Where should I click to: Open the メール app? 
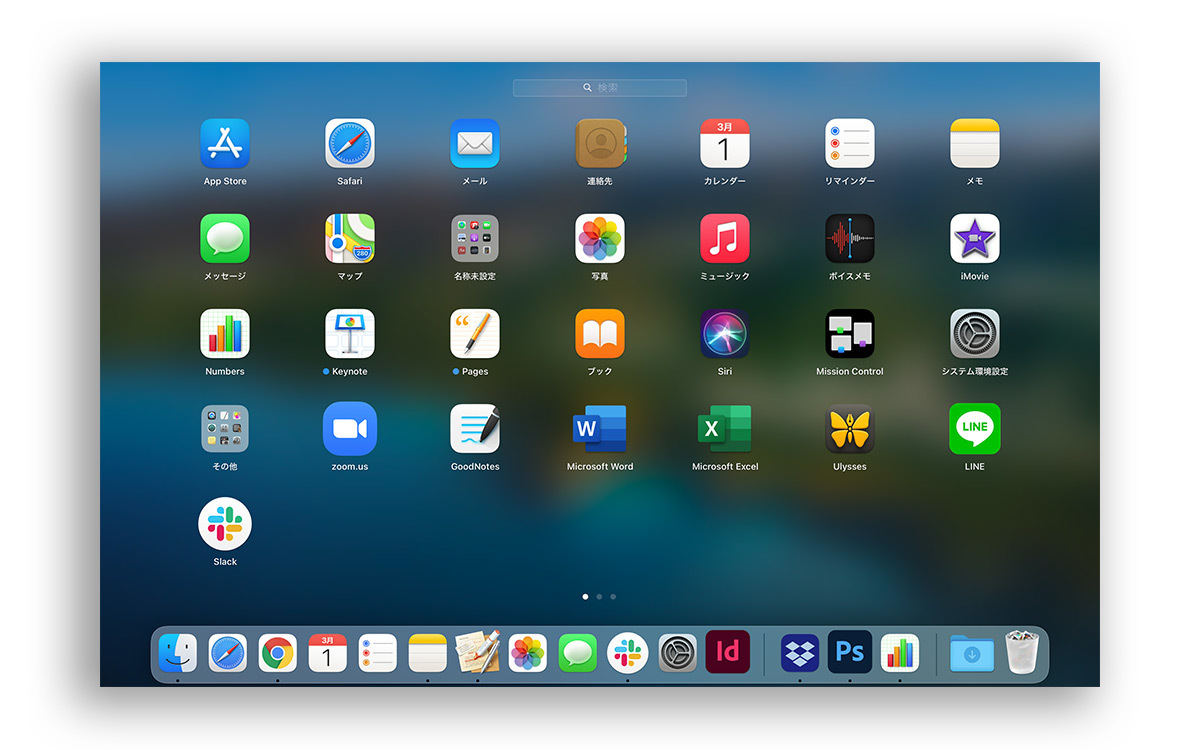click(475, 144)
